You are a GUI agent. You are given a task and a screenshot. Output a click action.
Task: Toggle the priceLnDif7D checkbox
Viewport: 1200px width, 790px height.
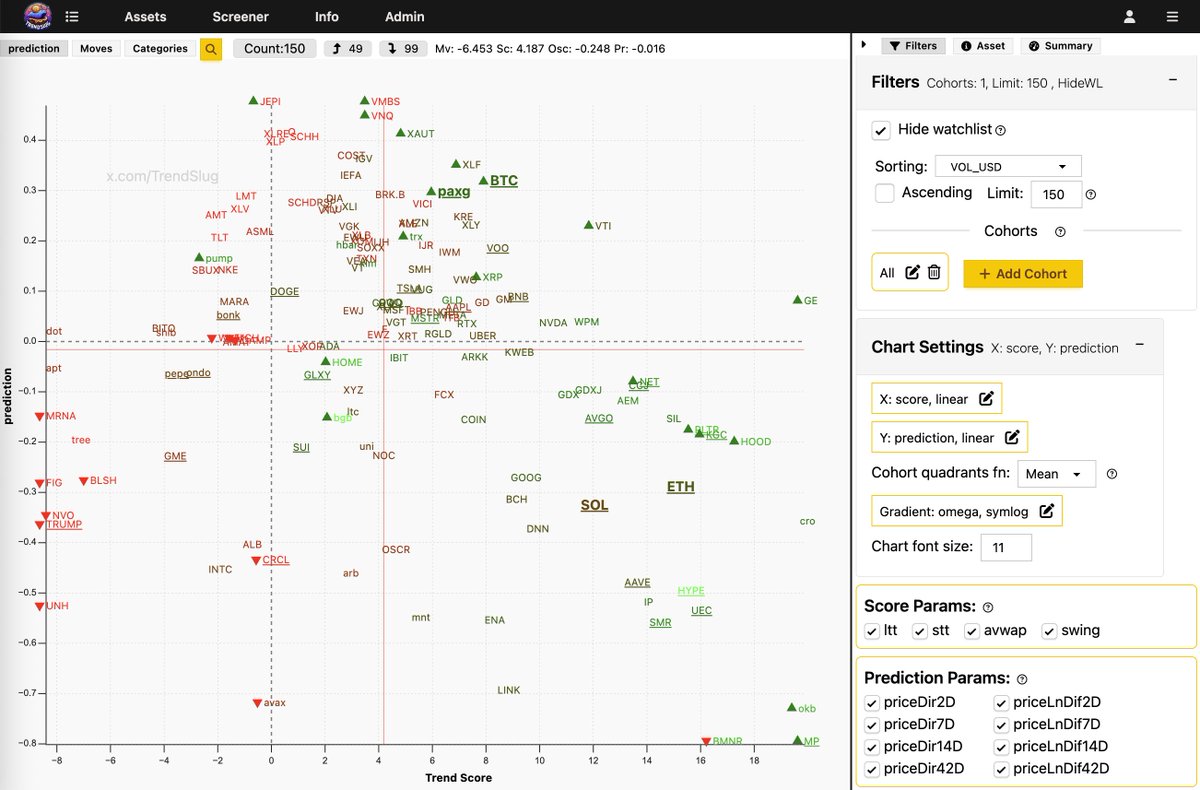point(1001,724)
